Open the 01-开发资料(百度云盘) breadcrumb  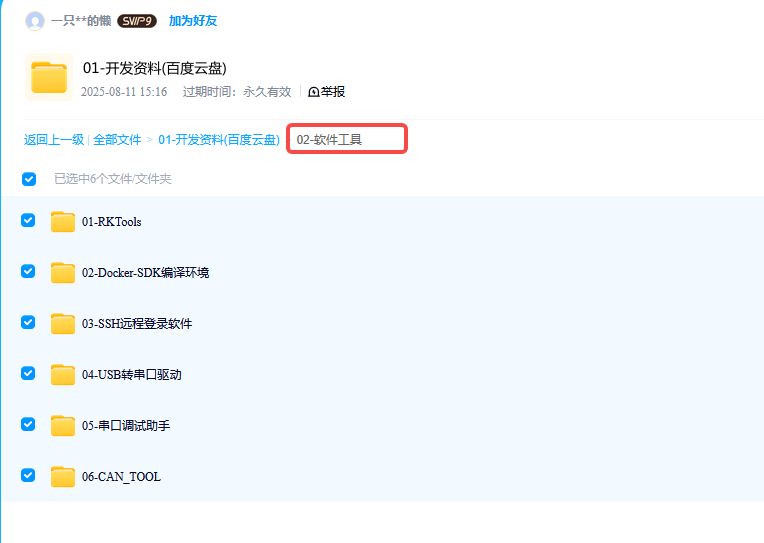pos(219,140)
